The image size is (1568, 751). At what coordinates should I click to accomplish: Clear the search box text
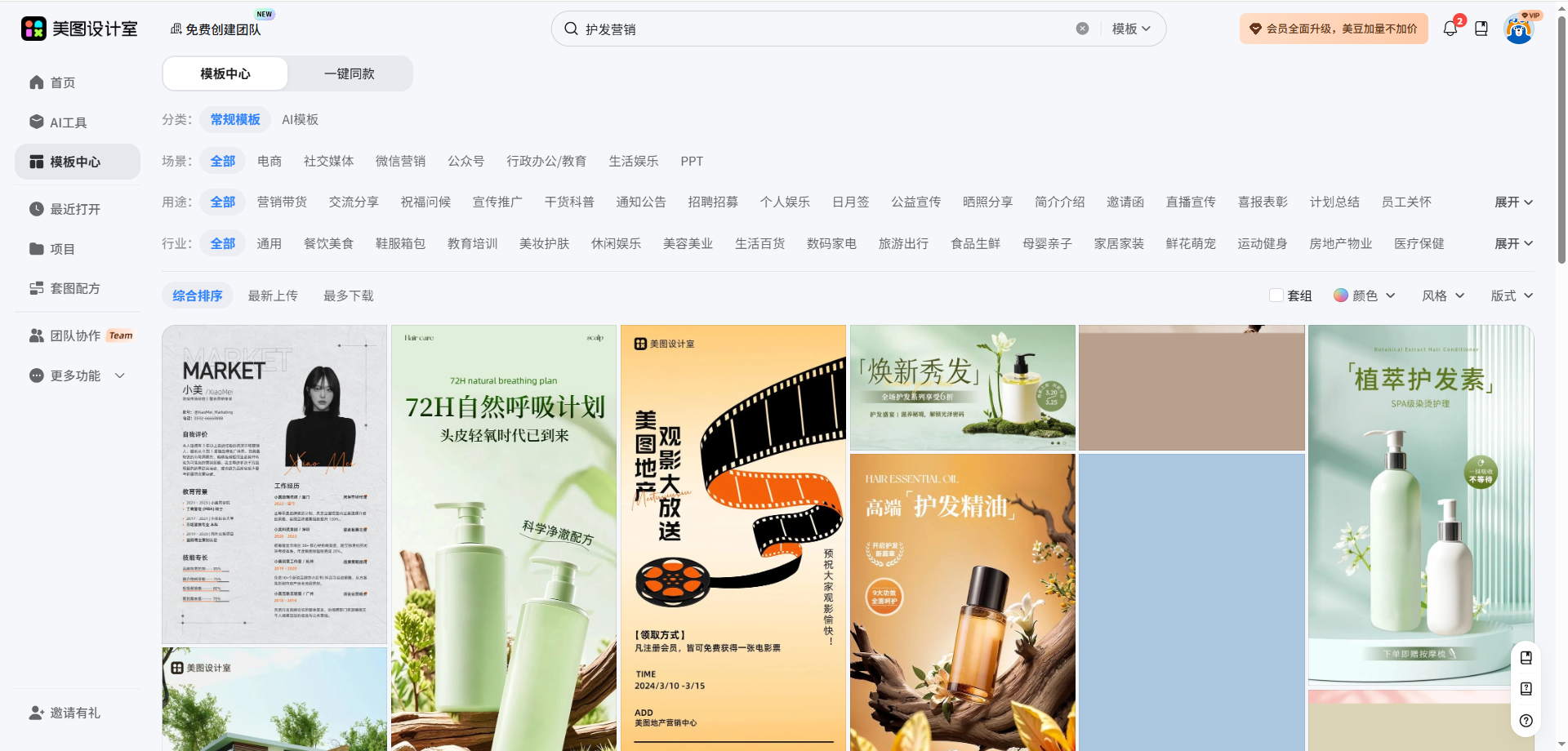[1082, 29]
